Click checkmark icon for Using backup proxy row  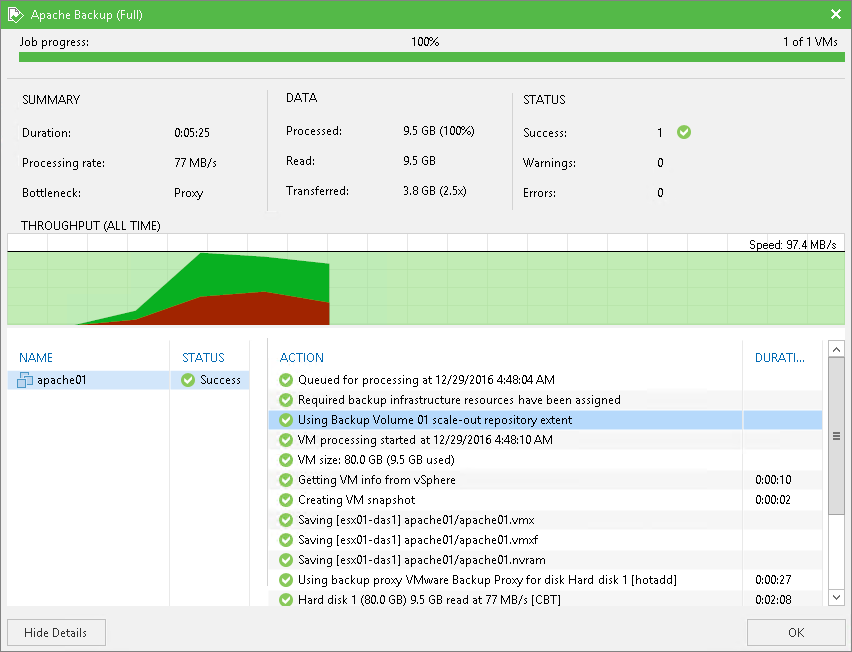click(x=286, y=580)
